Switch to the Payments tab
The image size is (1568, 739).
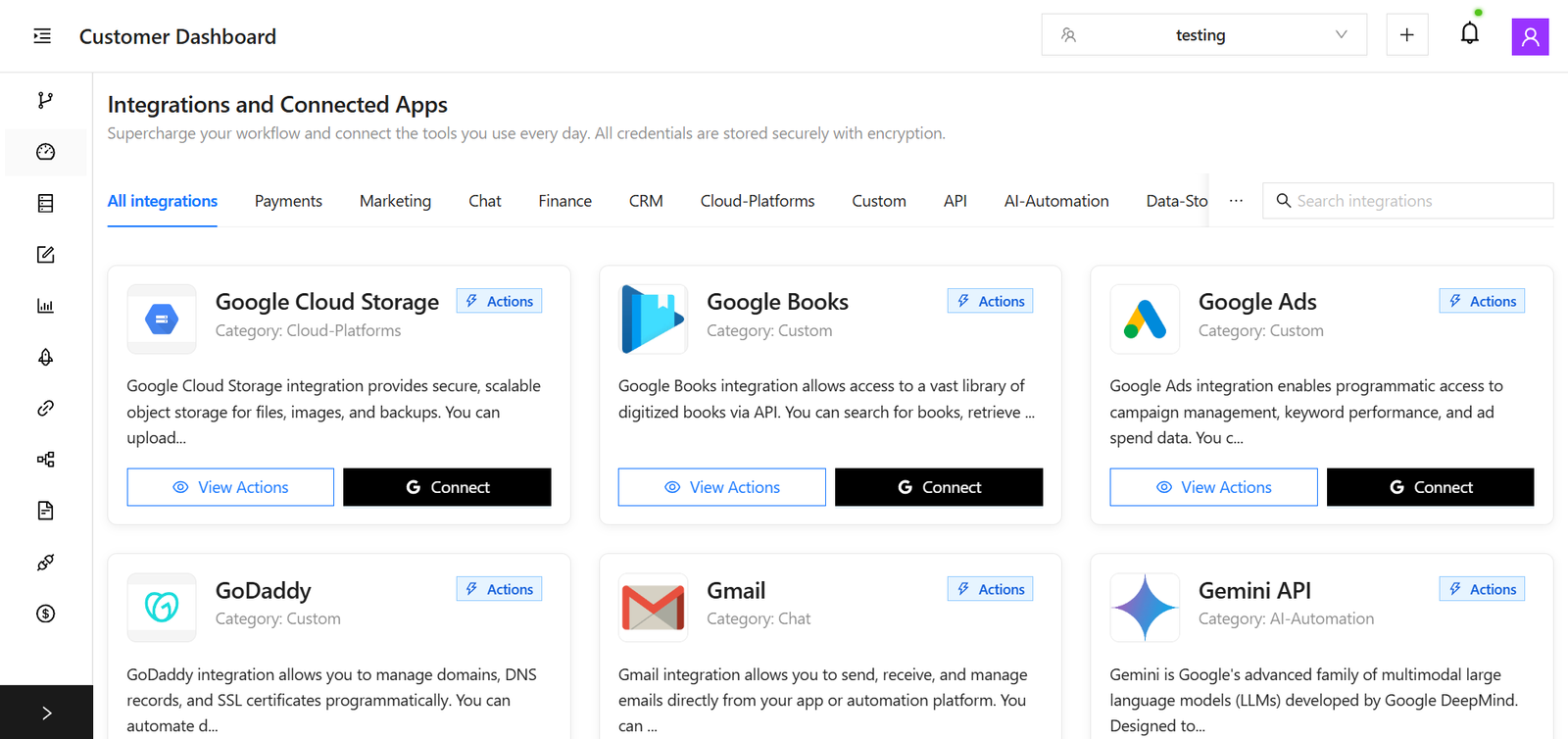288,201
